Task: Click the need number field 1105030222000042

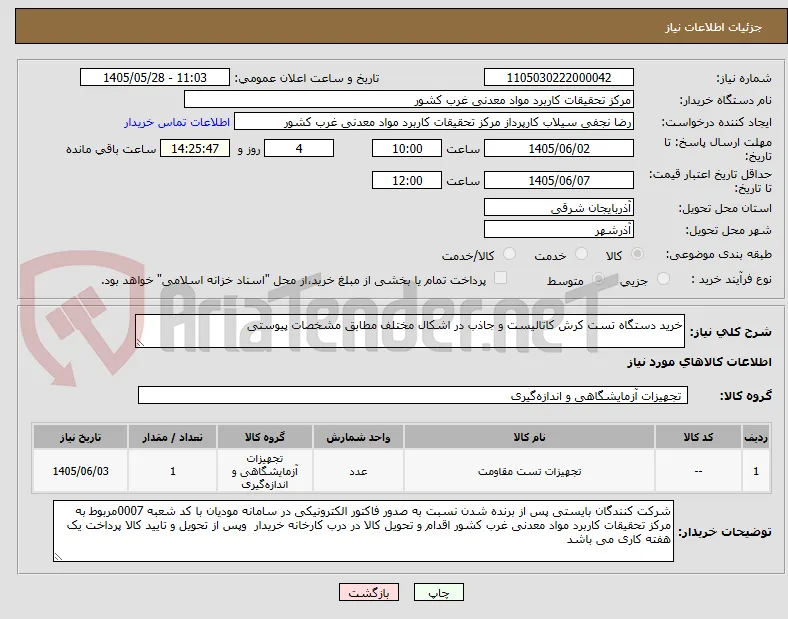Action: click(x=558, y=77)
